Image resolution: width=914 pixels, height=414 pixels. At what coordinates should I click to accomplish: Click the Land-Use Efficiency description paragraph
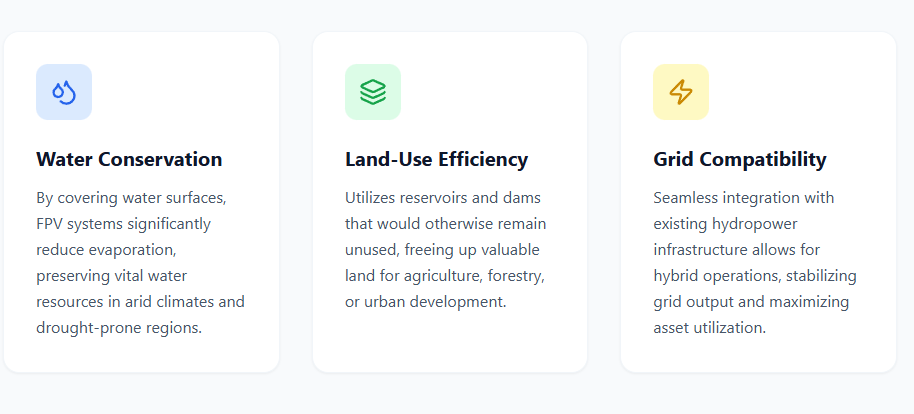click(446, 249)
